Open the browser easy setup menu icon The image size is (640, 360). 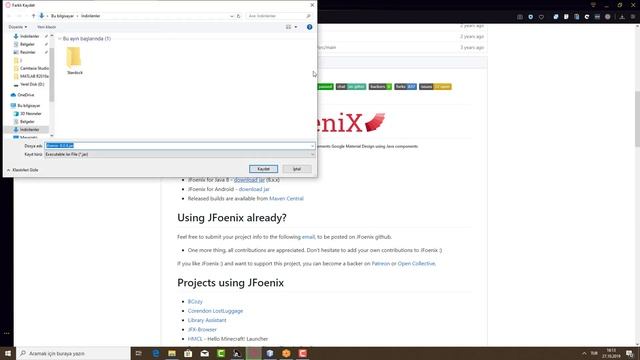(633, 17)
